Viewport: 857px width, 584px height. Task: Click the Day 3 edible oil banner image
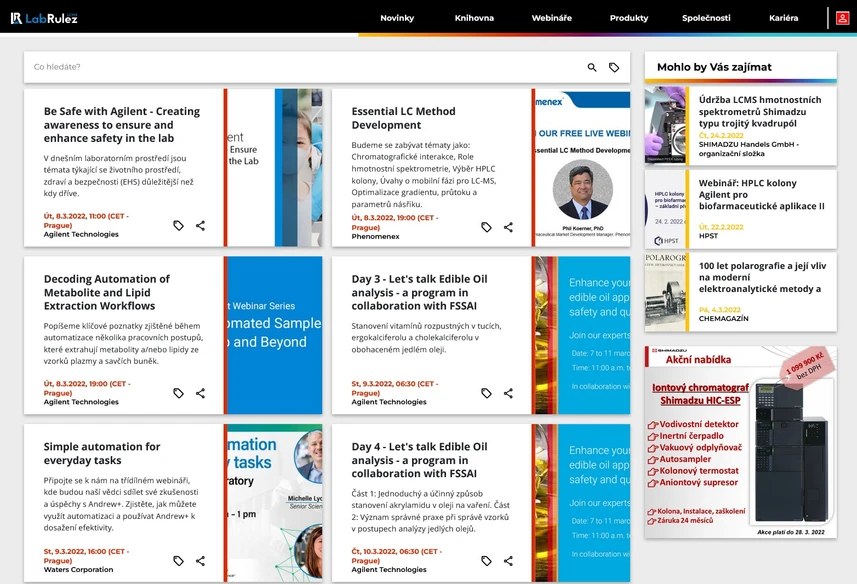click(583, 335)
